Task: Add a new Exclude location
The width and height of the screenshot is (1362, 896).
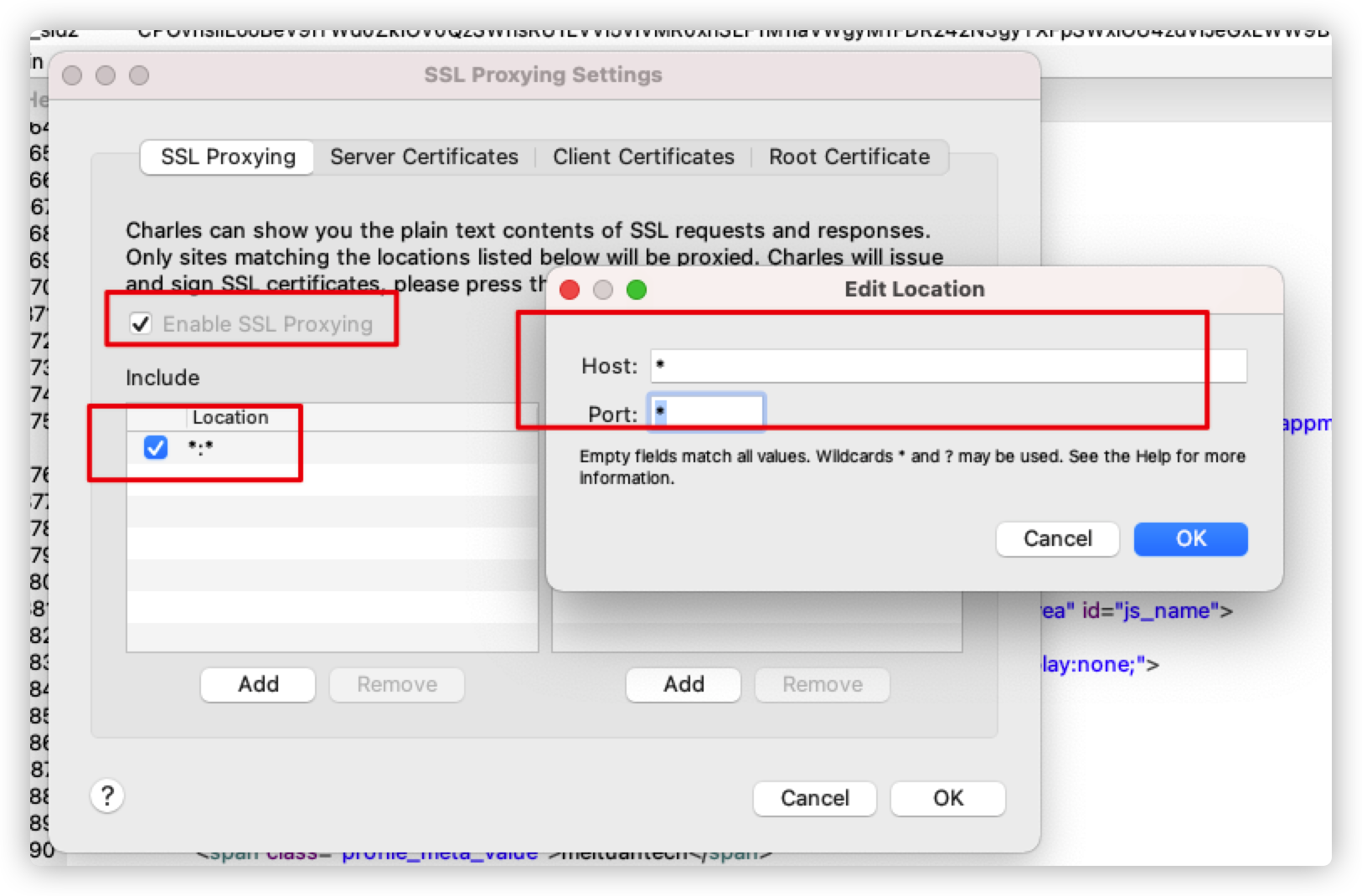Action: (684, 684)
